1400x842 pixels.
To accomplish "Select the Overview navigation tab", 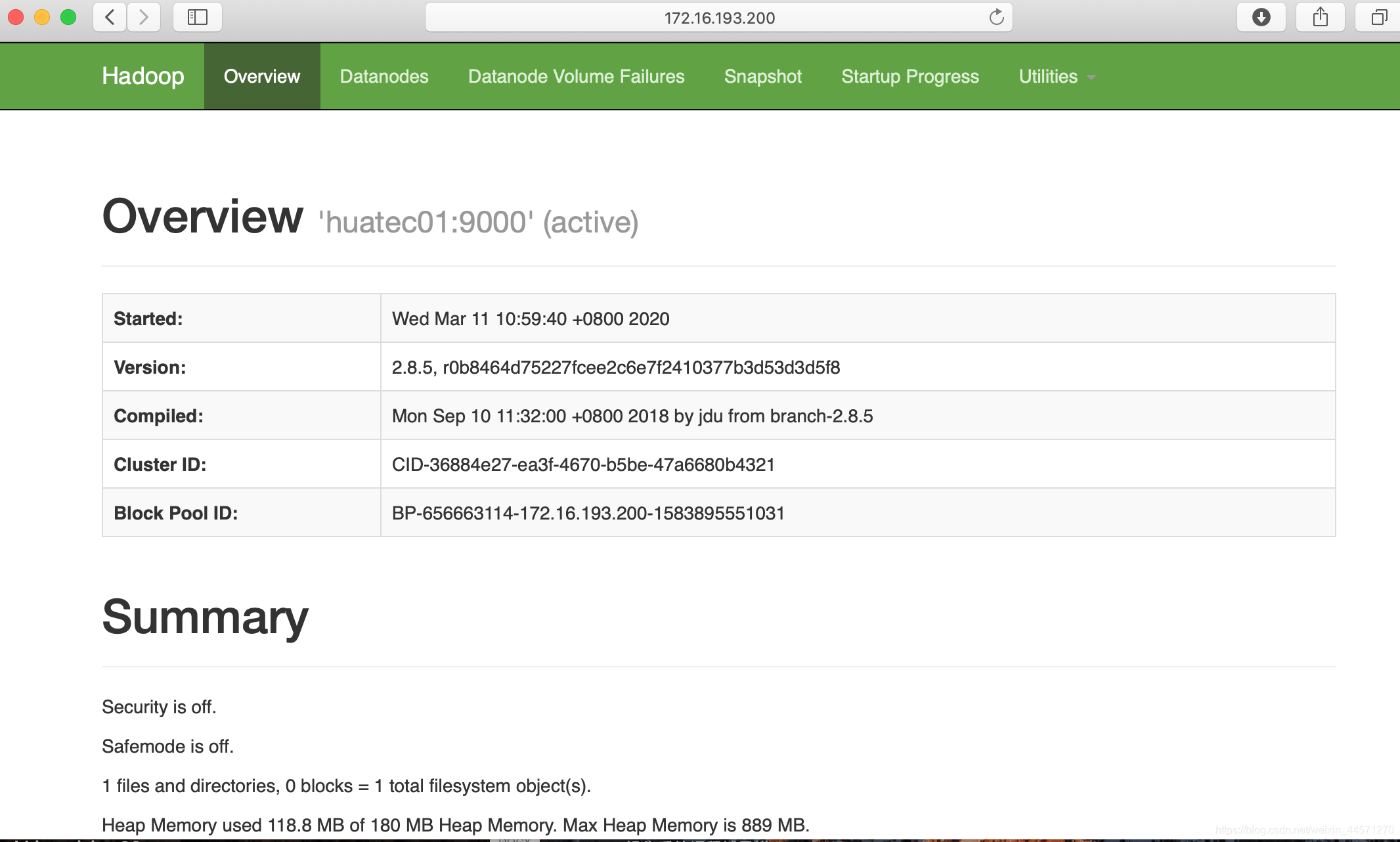I will tap(262, 77).
